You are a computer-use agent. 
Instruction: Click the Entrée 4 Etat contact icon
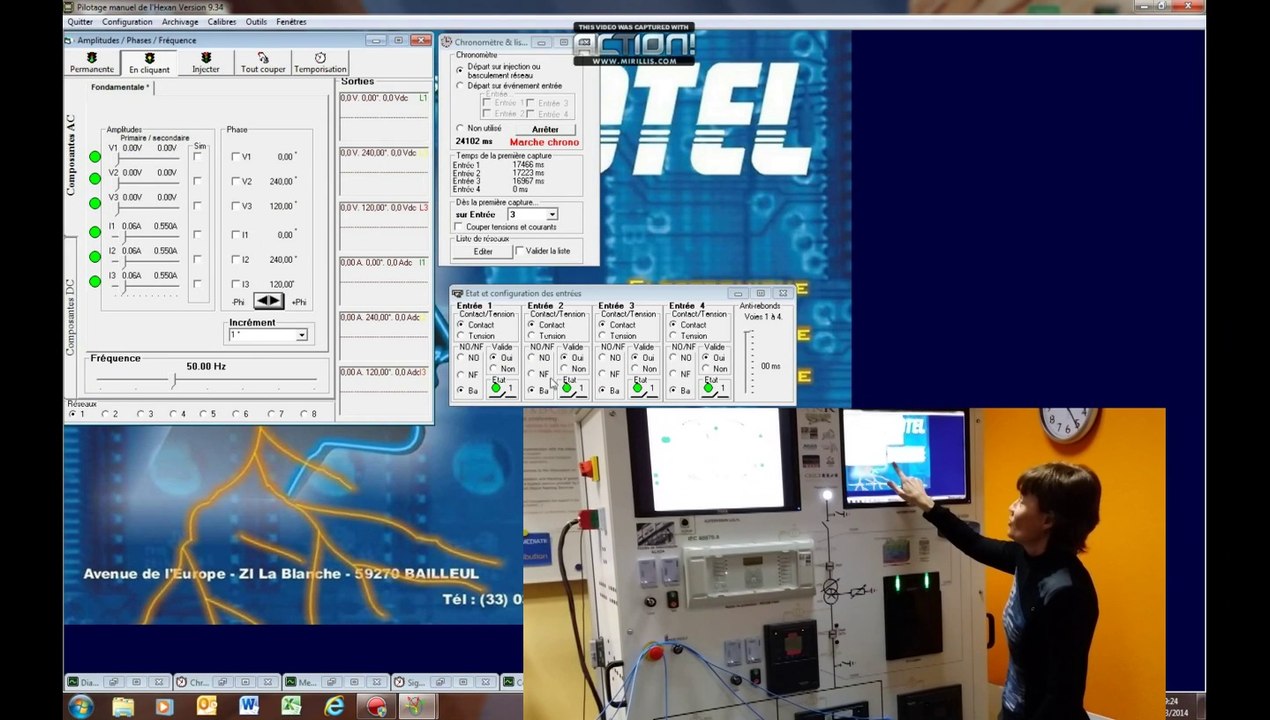pos(714,388)
